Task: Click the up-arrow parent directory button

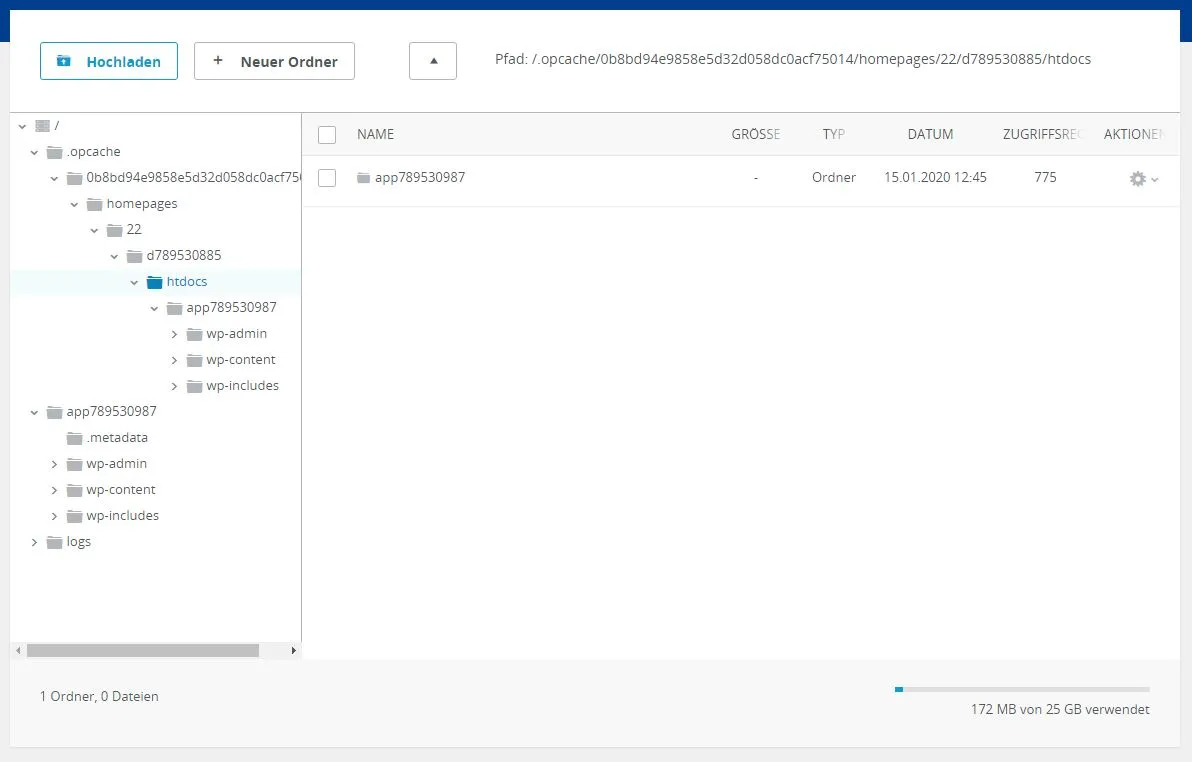Action: 433,61
